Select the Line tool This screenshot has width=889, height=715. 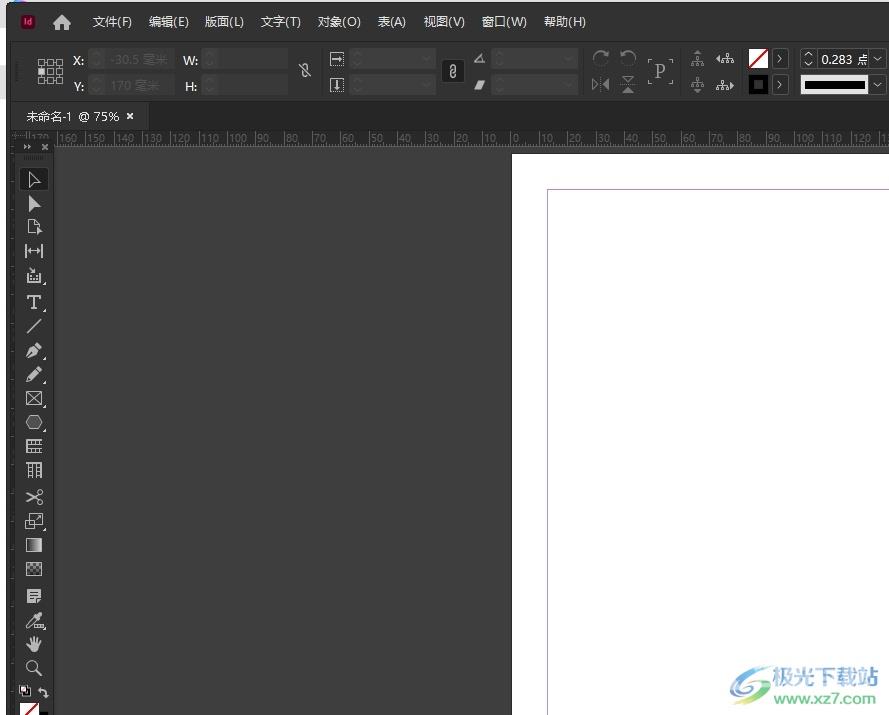pos(34,326)
